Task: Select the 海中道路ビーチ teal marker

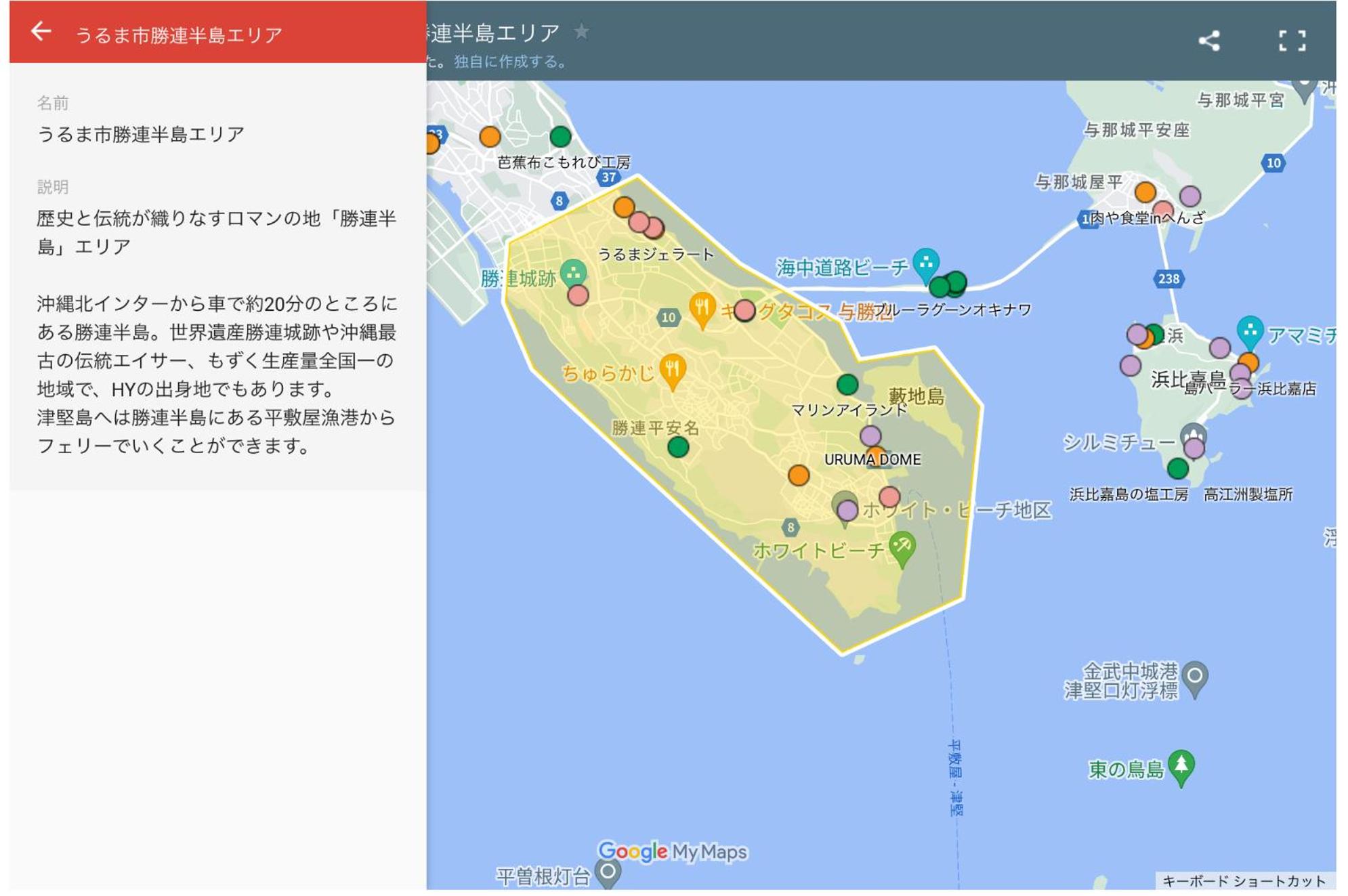Action: point(925,264)
